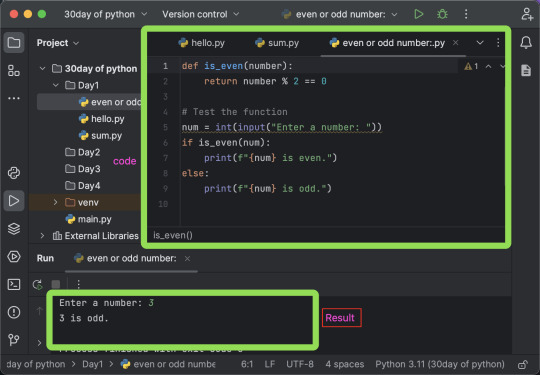Open main.py in project tree
Screen dimensions: 540x375
(89, 219)
